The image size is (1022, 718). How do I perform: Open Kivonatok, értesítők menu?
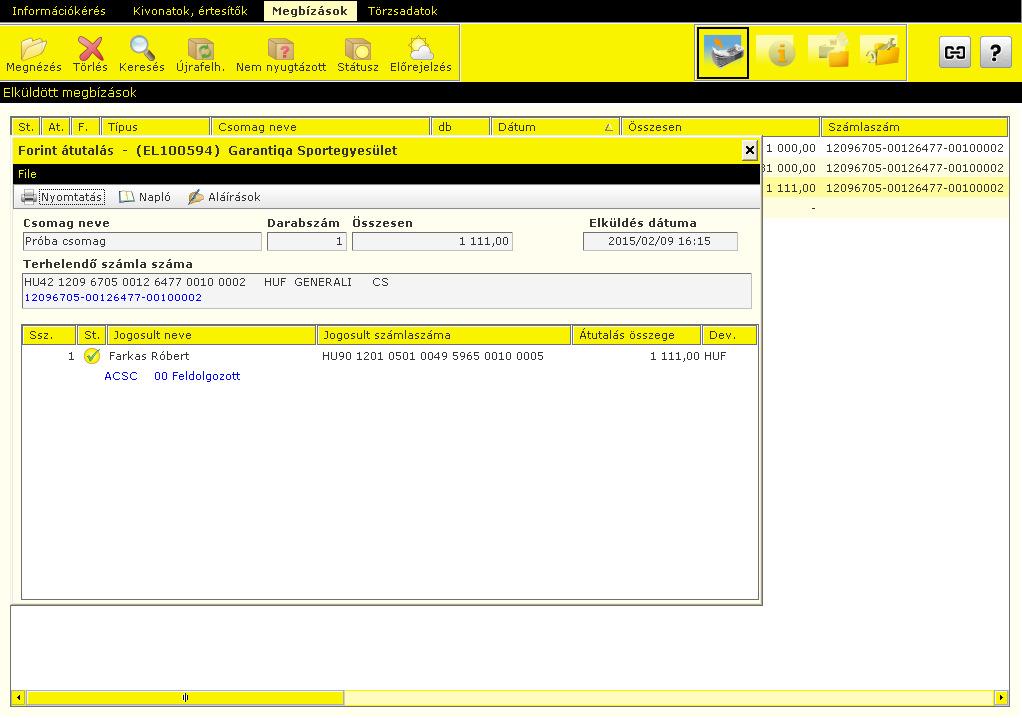(x=190, y=11)
